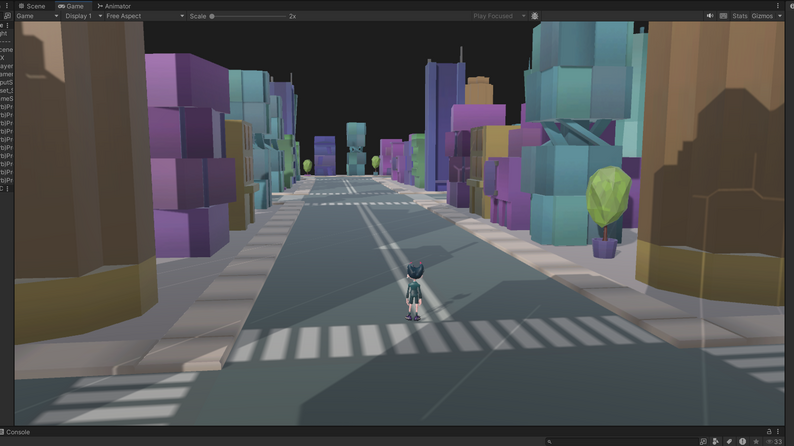Click the player character in Game view
This screenshot has height=446, width=794.
point(414,290)
